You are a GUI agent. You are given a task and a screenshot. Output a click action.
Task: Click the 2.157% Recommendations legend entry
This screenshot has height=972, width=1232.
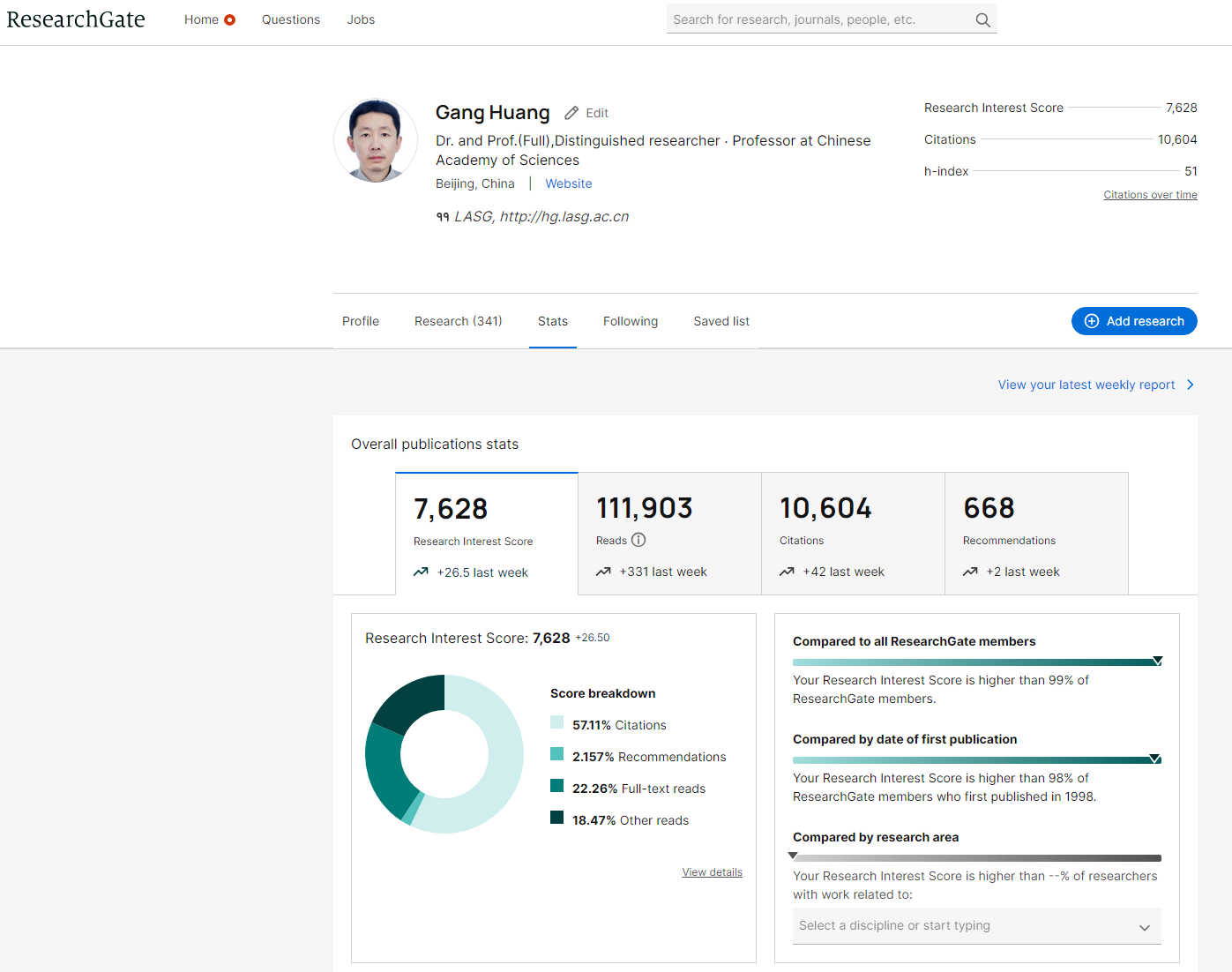pyautogui.click(x=649, y=757)
